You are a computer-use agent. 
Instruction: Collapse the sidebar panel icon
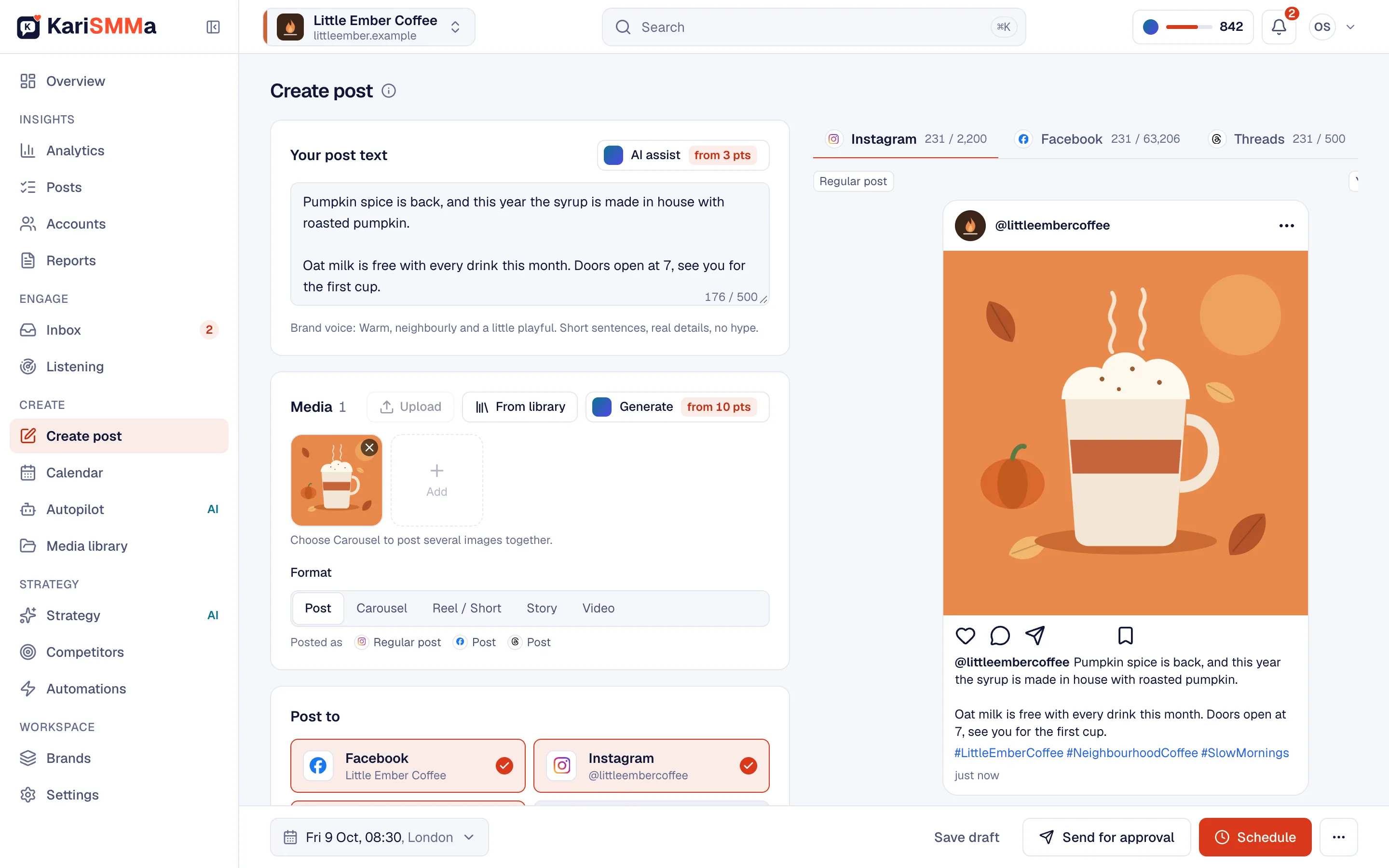(x=213, y=27)
